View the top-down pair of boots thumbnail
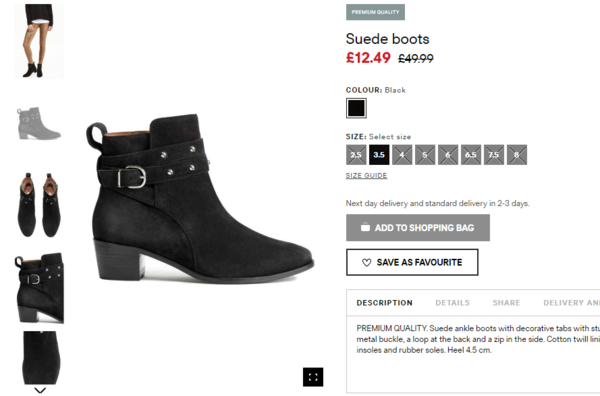 click(39, 205)
